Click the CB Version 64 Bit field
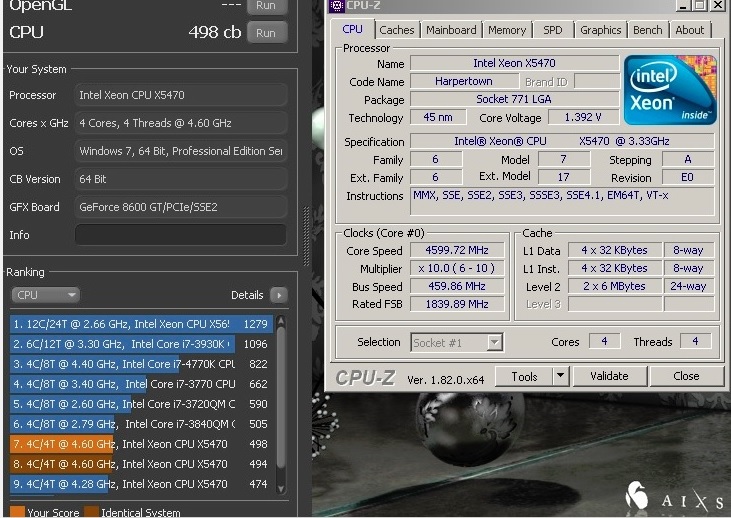This screenshot has width=731, height=518. (x=180, y=179)
